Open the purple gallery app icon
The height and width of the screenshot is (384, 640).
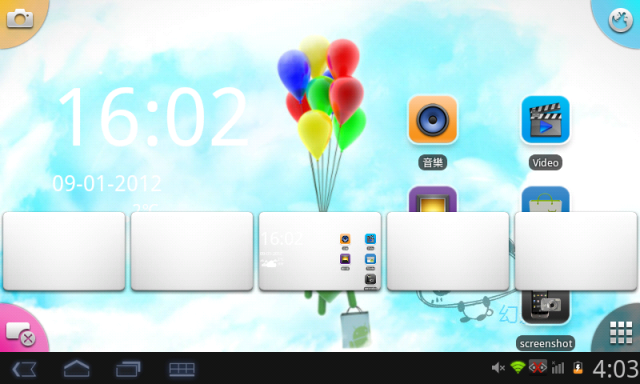pyautogui.click(x=433, y=199)
